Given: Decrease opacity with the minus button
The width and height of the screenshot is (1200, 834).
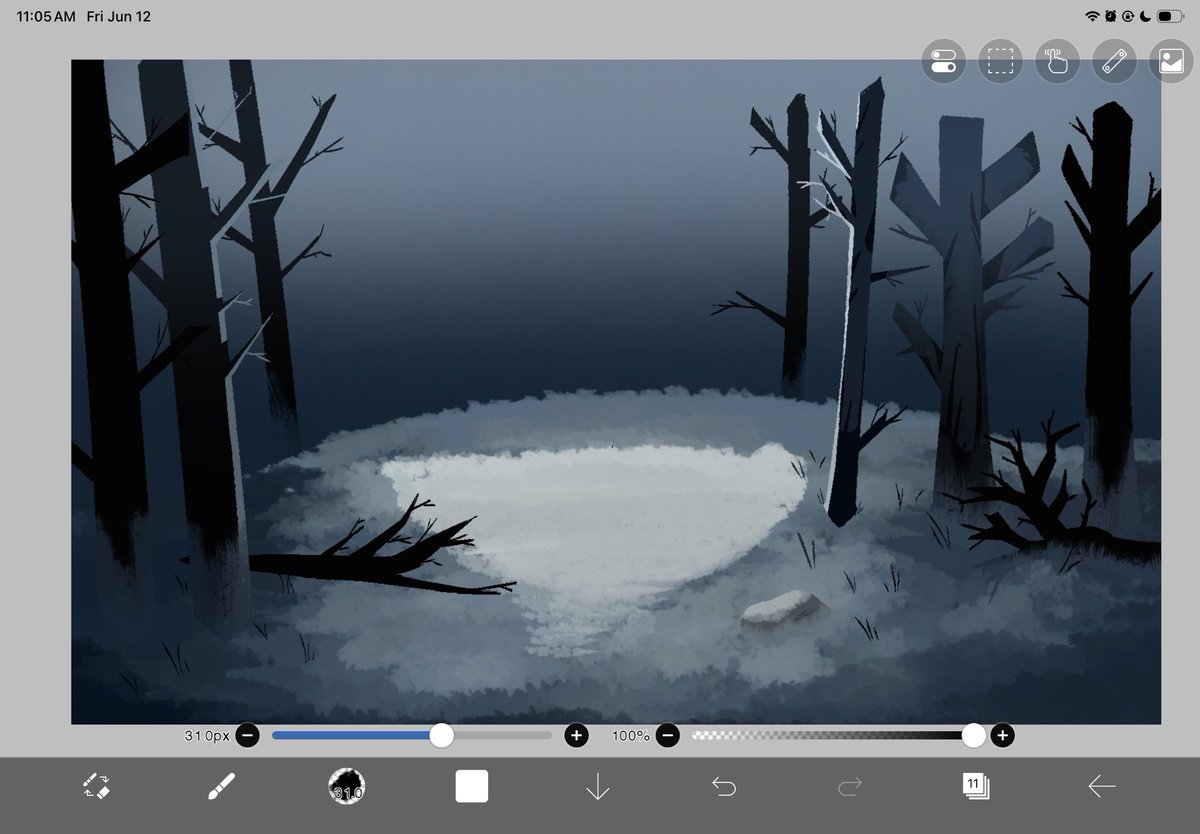Looking at the screenshot, I should click(x=669, y=736).
